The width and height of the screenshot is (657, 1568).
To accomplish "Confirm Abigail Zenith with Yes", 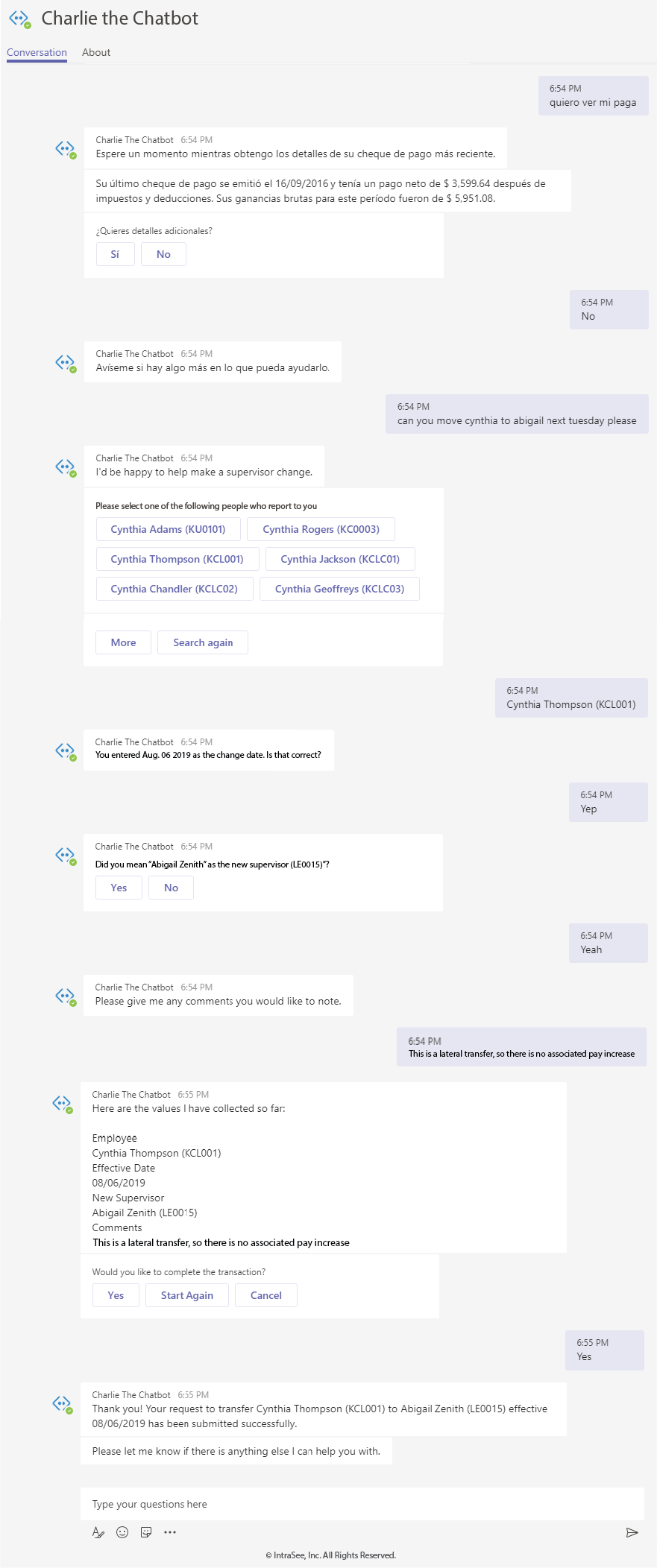I will (x=118, y=888).
